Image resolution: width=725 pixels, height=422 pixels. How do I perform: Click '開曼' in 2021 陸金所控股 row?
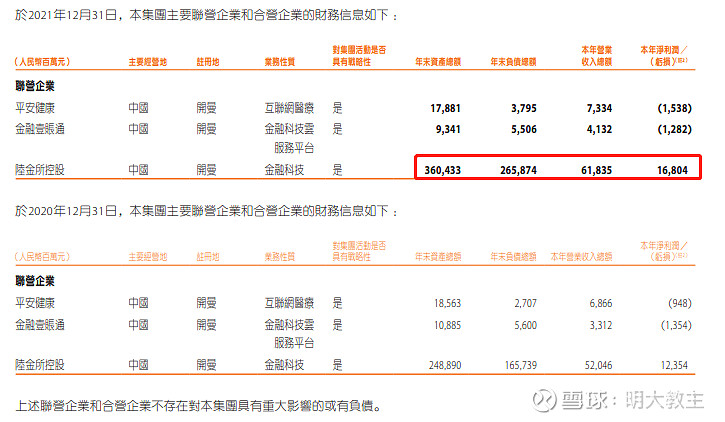pyautogui.click(x=206, y=170)
